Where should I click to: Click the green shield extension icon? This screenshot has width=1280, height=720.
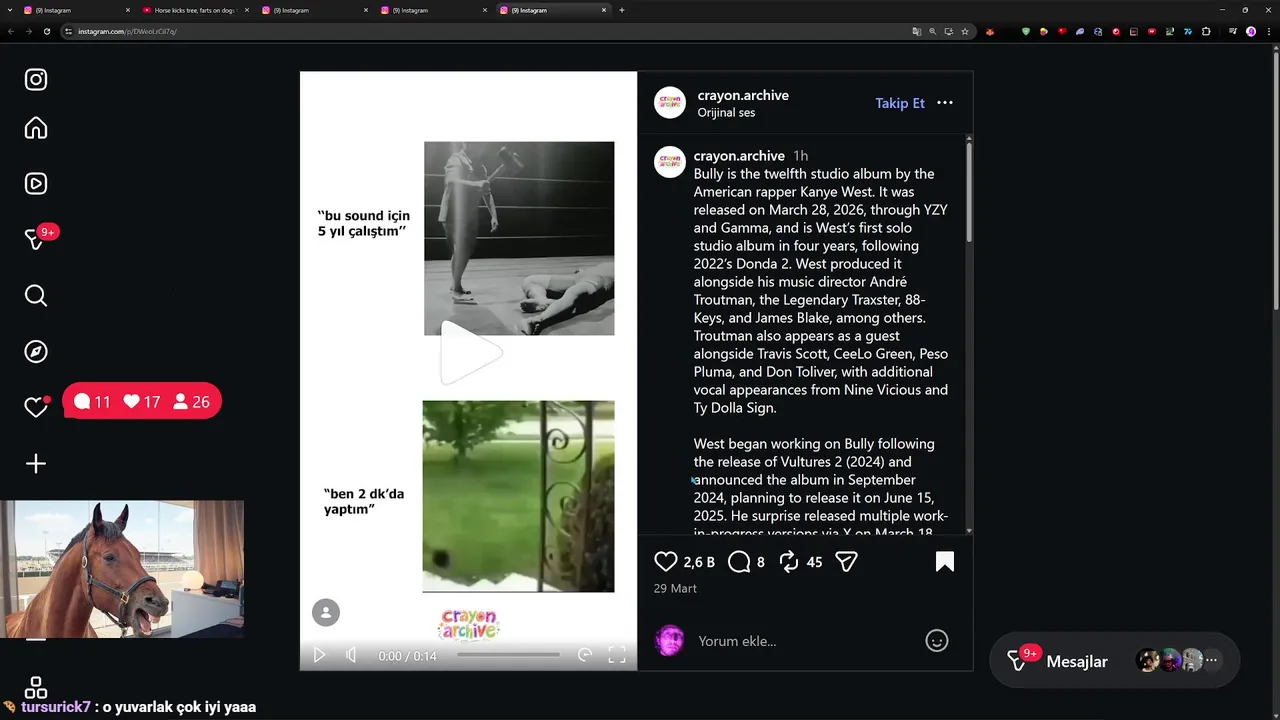pos(1026,31)
